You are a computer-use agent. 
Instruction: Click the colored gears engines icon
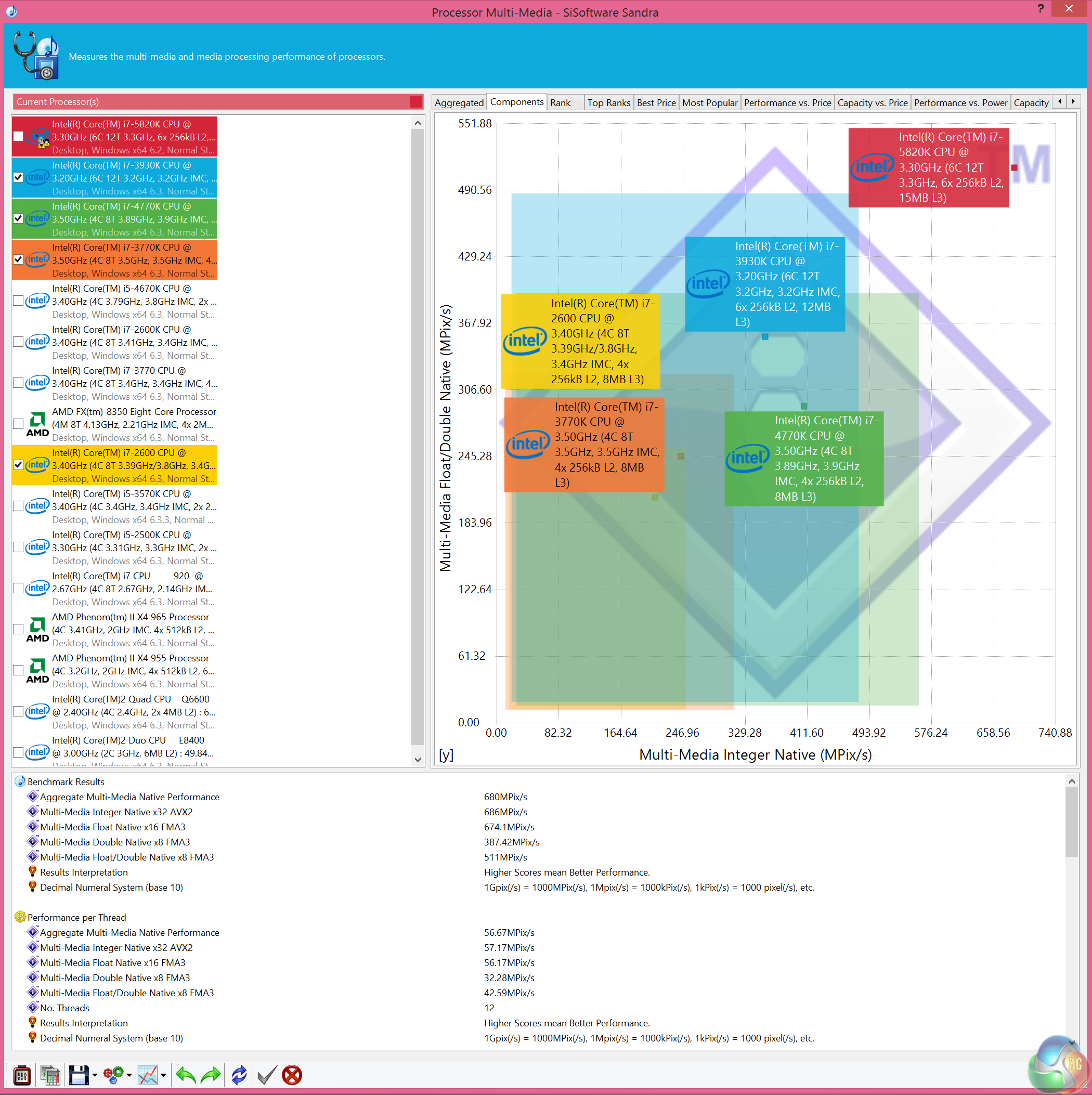[113, 1075]
